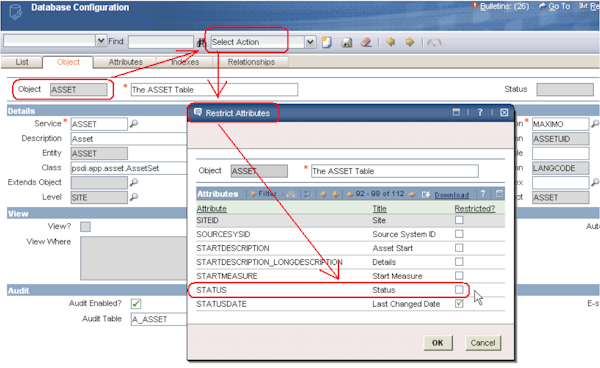Go to next record arrow icon
The height and width of the screenshot is (368, 600).
[409, 42]
